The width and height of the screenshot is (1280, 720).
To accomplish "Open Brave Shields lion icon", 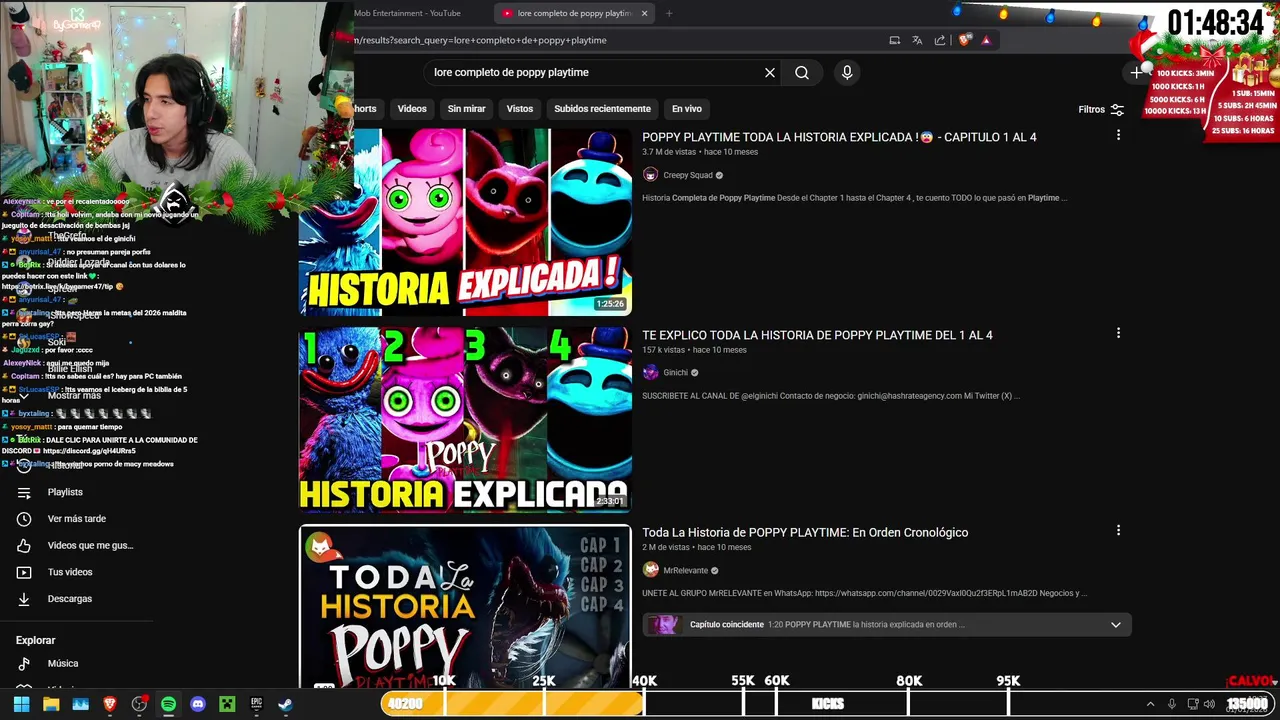I will point(964,40).
